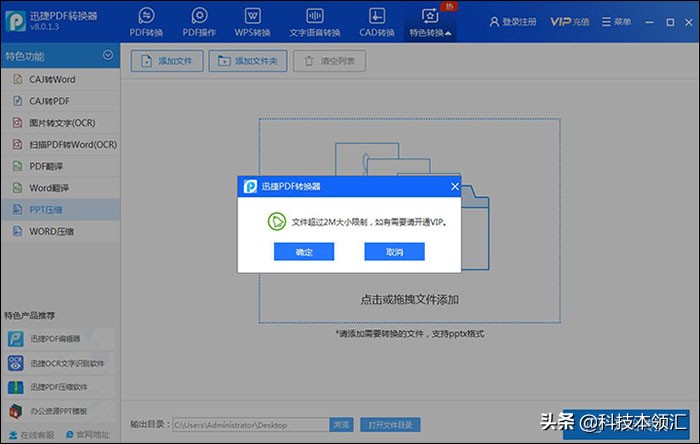Switch to WPS转换 tab

click(x=252, y=22)
